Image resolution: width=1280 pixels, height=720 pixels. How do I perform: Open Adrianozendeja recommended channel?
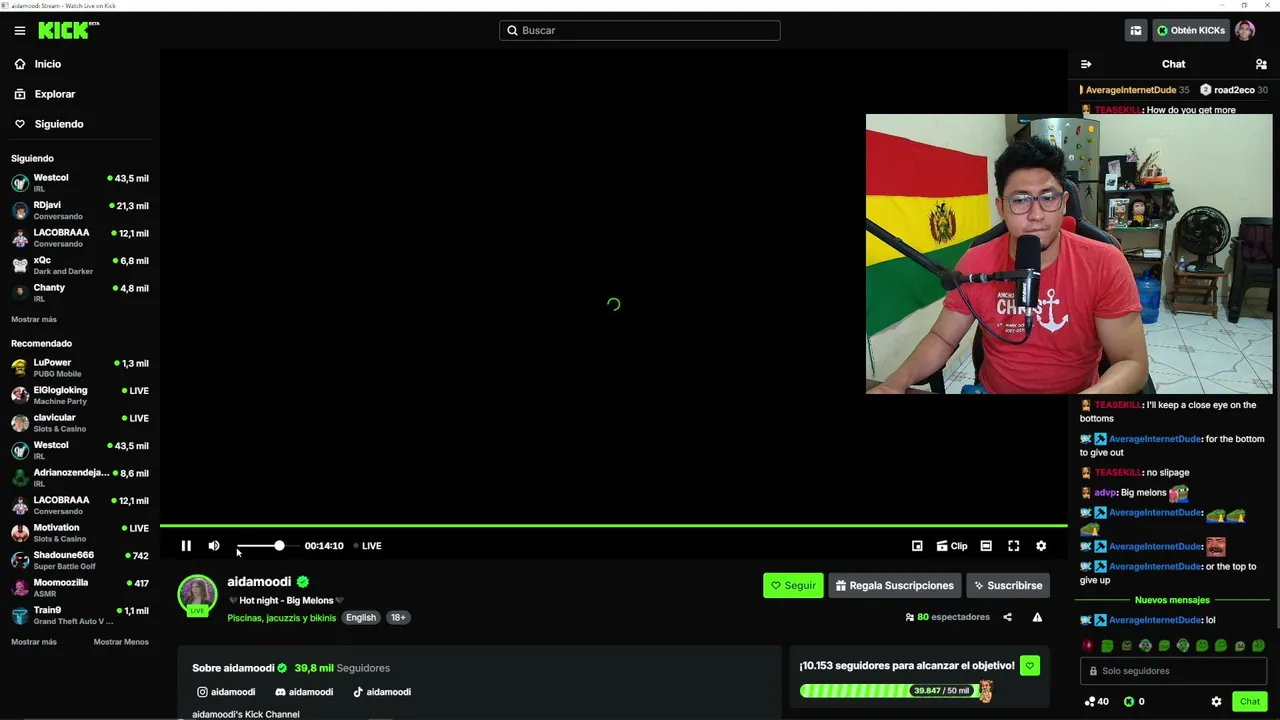(80, 478)
